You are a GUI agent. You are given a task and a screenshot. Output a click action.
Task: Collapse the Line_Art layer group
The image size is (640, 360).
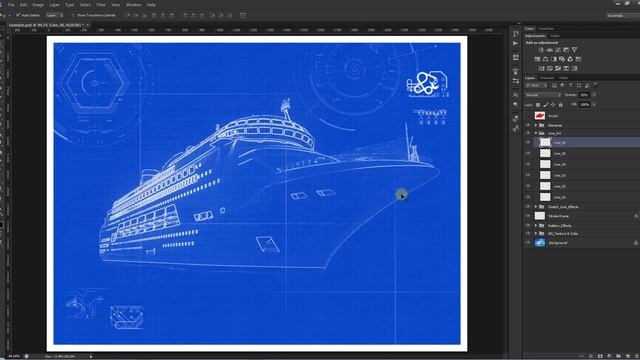(x=536, y=133)
